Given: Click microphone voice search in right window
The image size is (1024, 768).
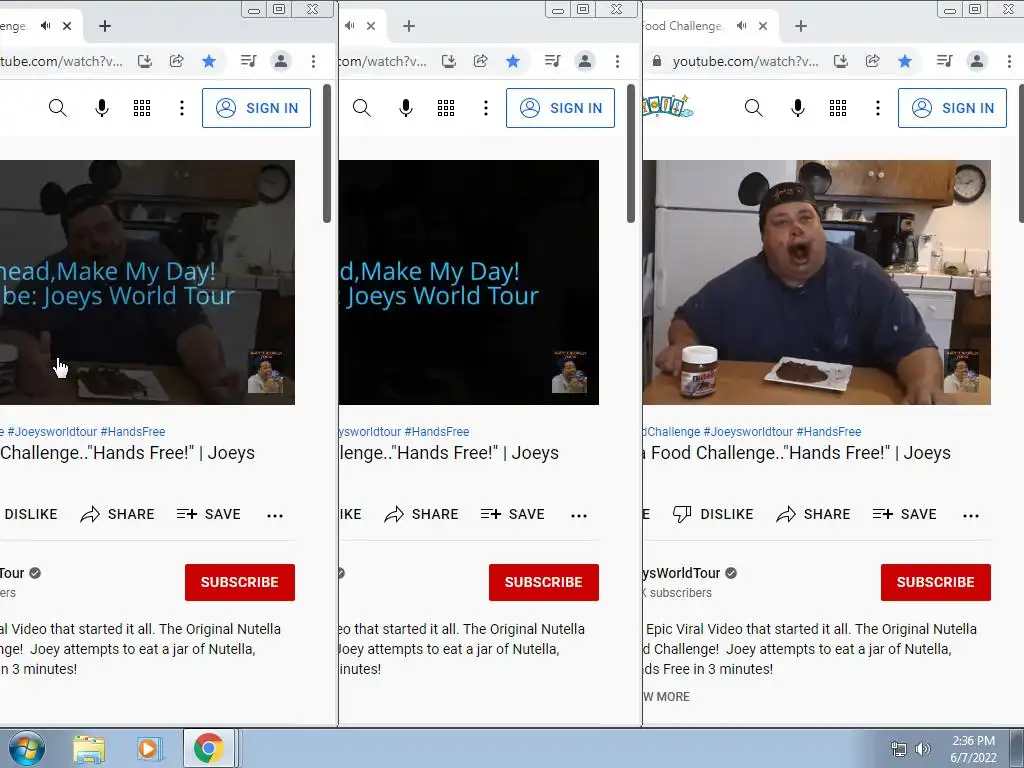Looking at the screenshot, I should (x=797, y=108).
